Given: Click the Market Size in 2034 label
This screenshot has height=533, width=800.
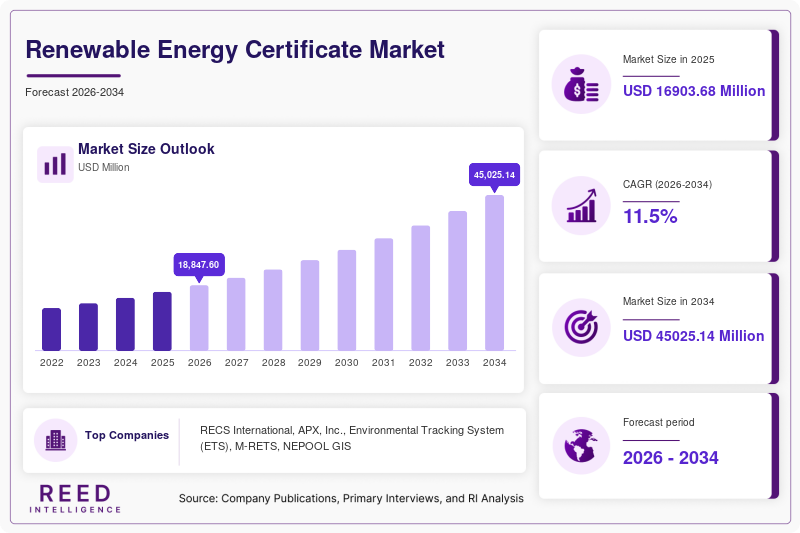Looking at the screenshot, I should click(x=668, y=301).
